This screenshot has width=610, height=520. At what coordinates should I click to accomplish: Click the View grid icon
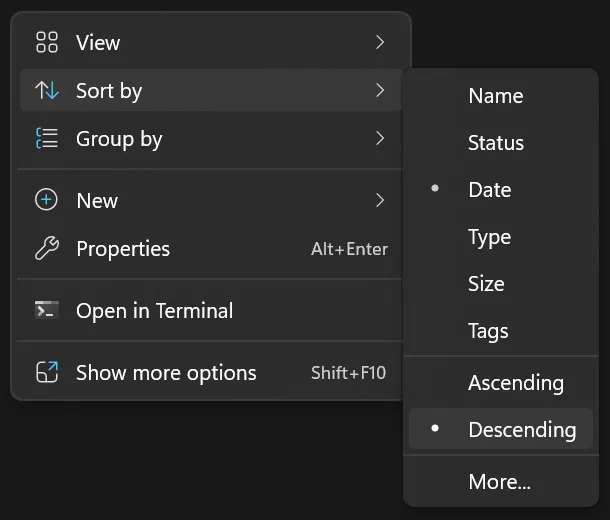(47, 42)
